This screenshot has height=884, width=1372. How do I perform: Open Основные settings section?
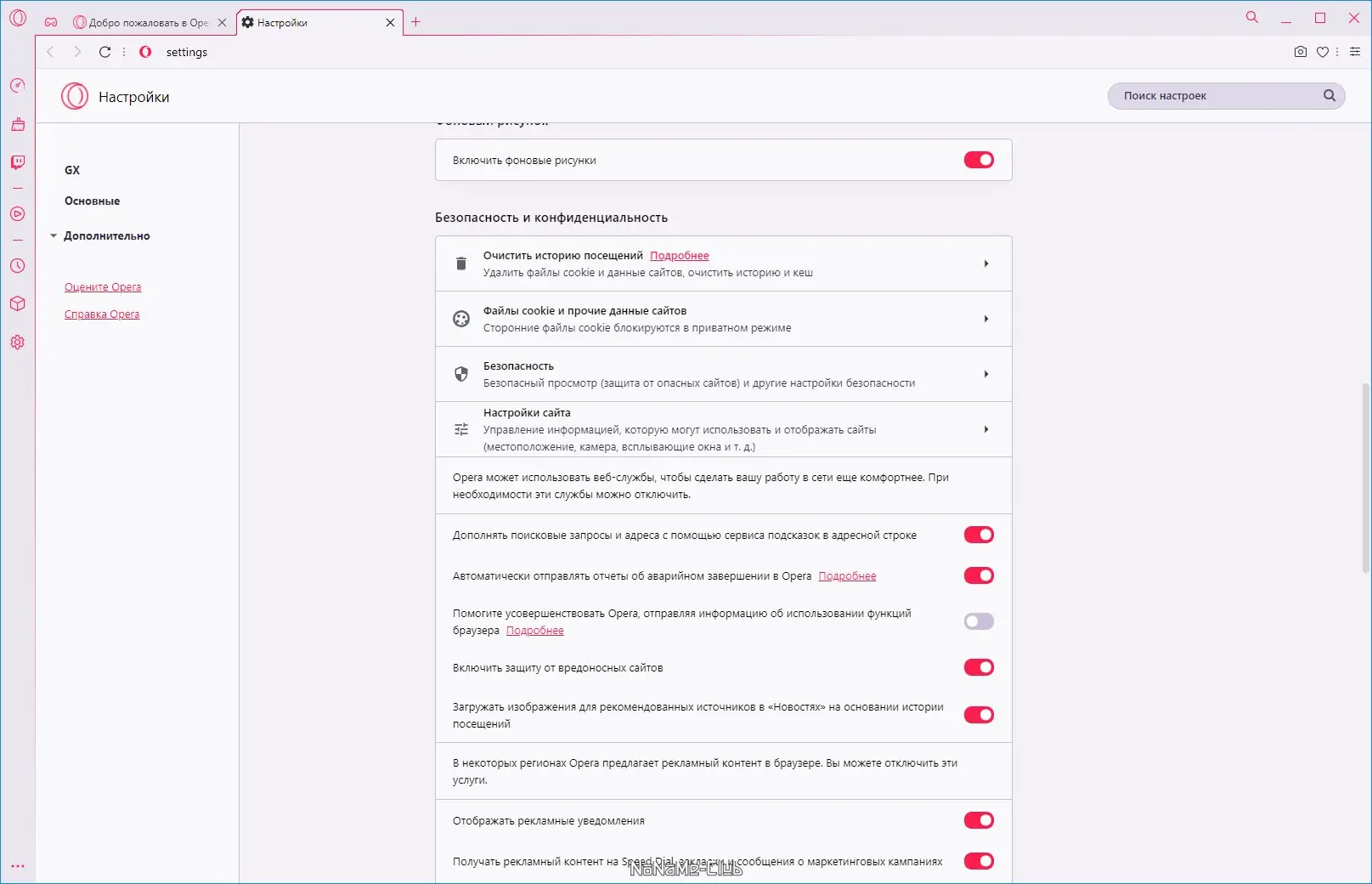[x=92, y=201]
